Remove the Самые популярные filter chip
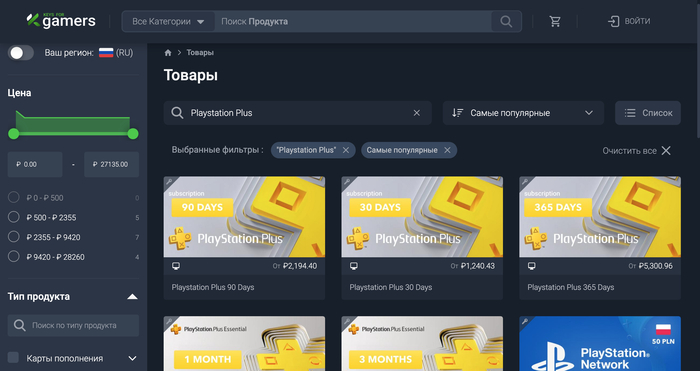Viewport: 700px width, 371px height. tap(447, 150)
